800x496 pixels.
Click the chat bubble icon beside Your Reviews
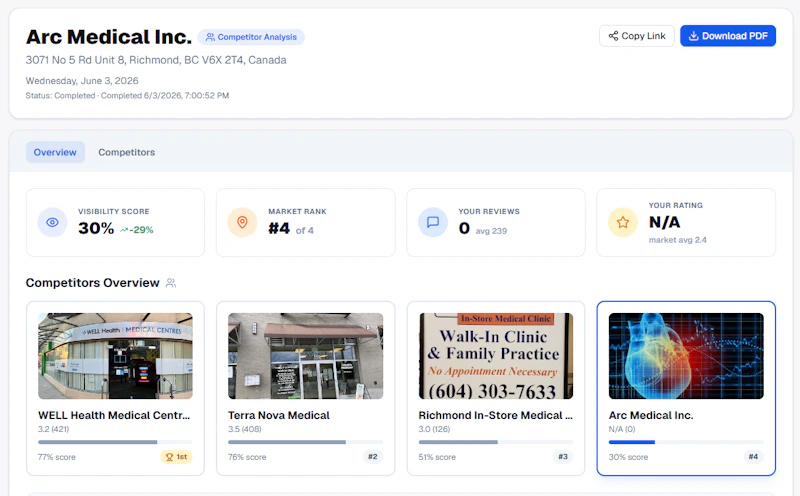pyautogui.click(x=433, y=222)
